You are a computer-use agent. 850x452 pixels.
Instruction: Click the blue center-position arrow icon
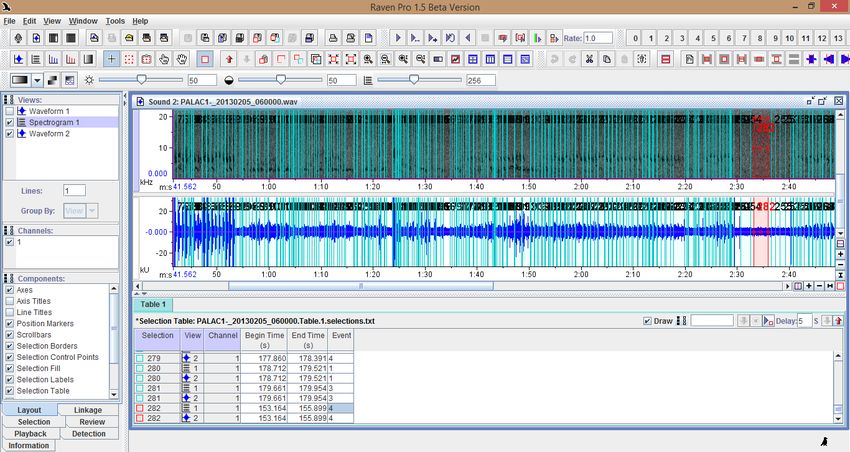click(x=812, y=59)
